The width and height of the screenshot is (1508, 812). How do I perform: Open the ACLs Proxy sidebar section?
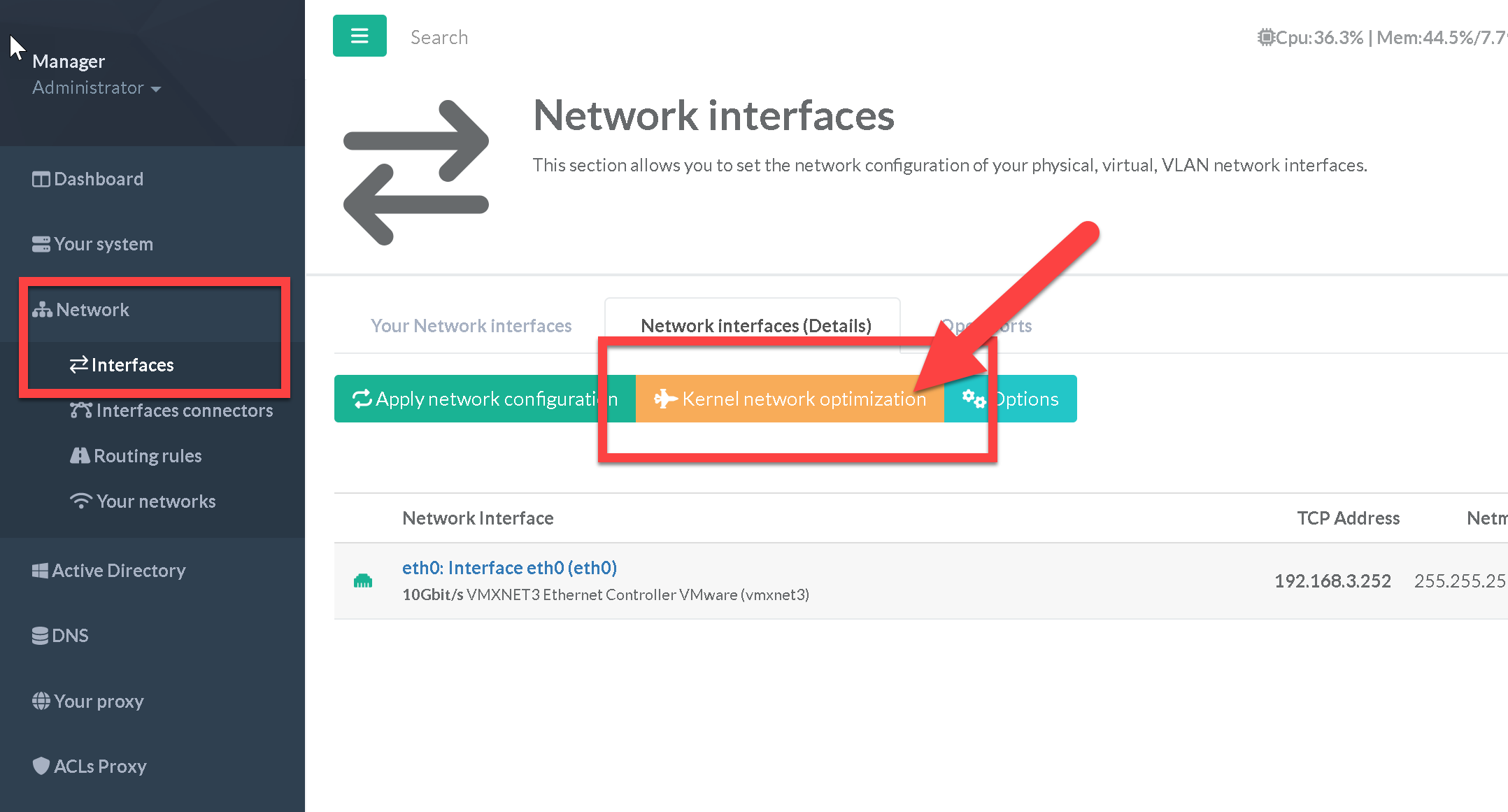pos(90,767)
